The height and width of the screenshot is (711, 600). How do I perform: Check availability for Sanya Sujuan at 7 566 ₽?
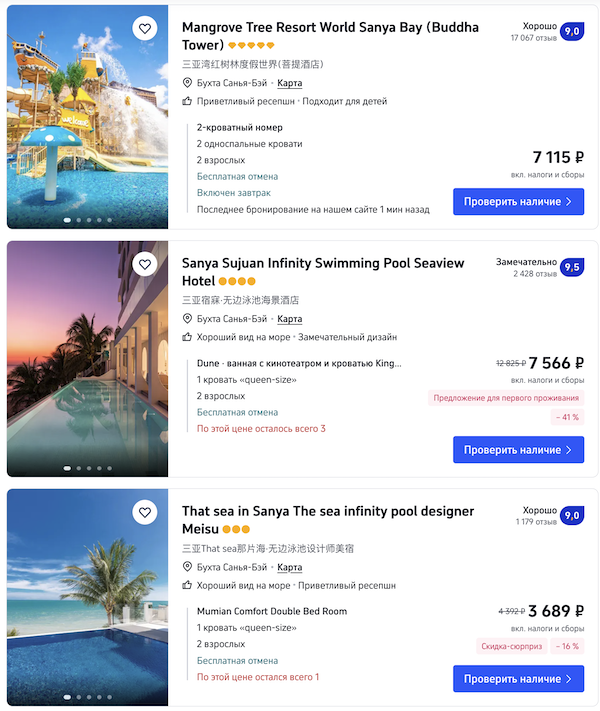coord(518,450)
